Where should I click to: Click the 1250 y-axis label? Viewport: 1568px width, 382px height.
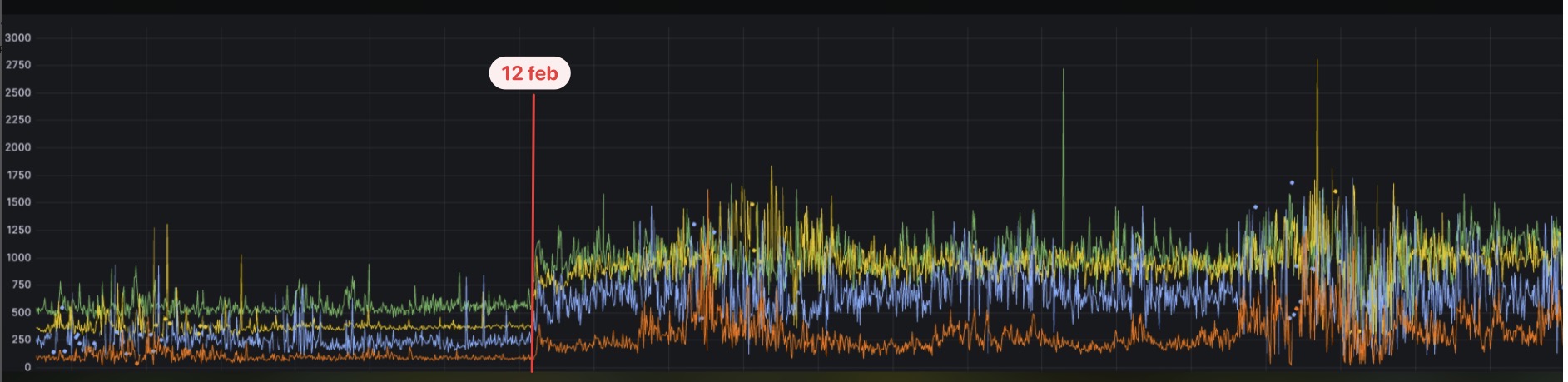pyautogui.click(x=18, y=230)
